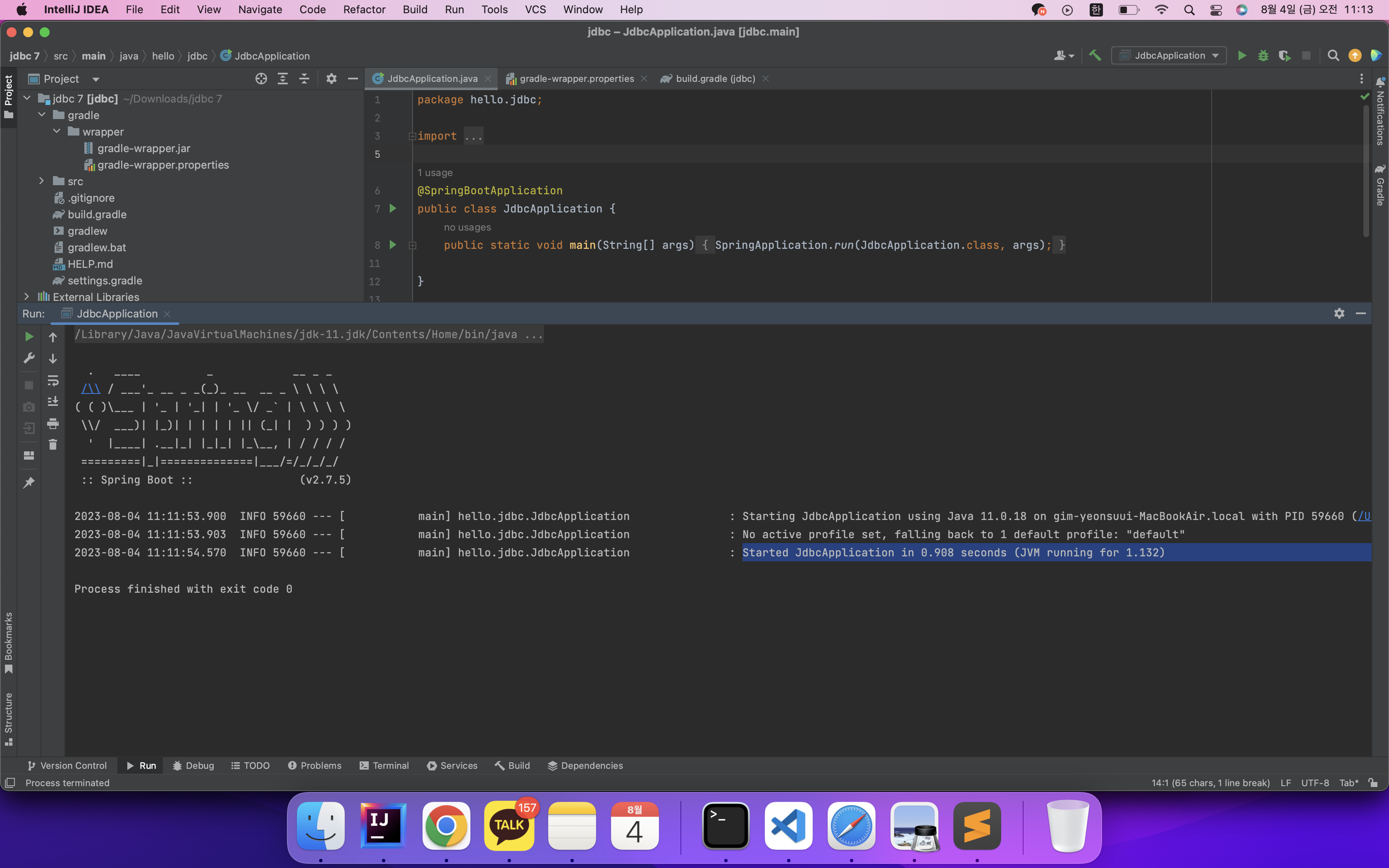Toggle soft-wrap in Run console
The height and width of the screenshot is (868, 1389).
click(x=53, y=380)
